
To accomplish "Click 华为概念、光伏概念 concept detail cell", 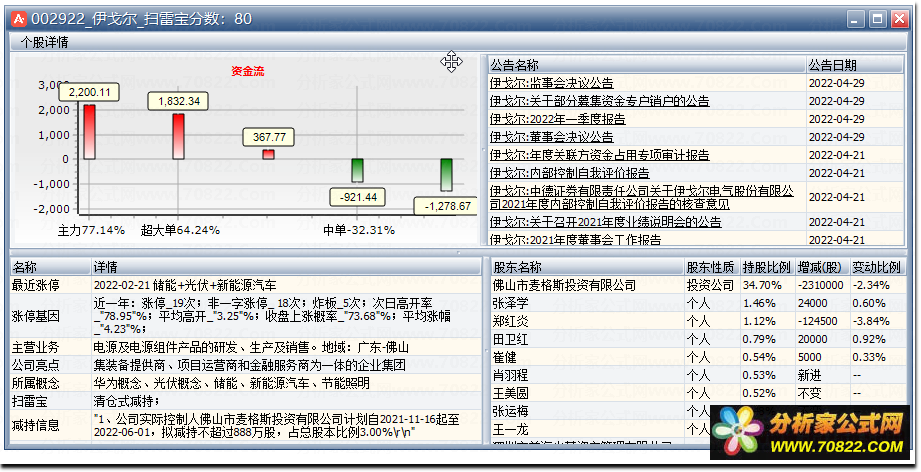I will pyautogui.click(x=286, y=383).
